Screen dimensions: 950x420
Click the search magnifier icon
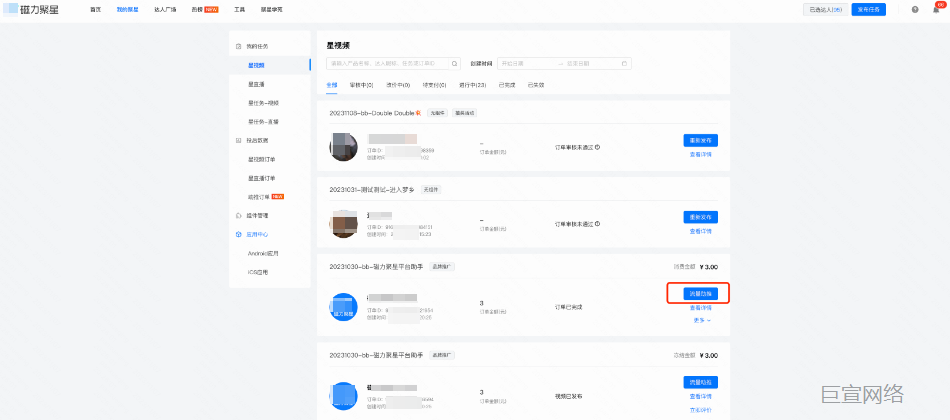[455, 63]
